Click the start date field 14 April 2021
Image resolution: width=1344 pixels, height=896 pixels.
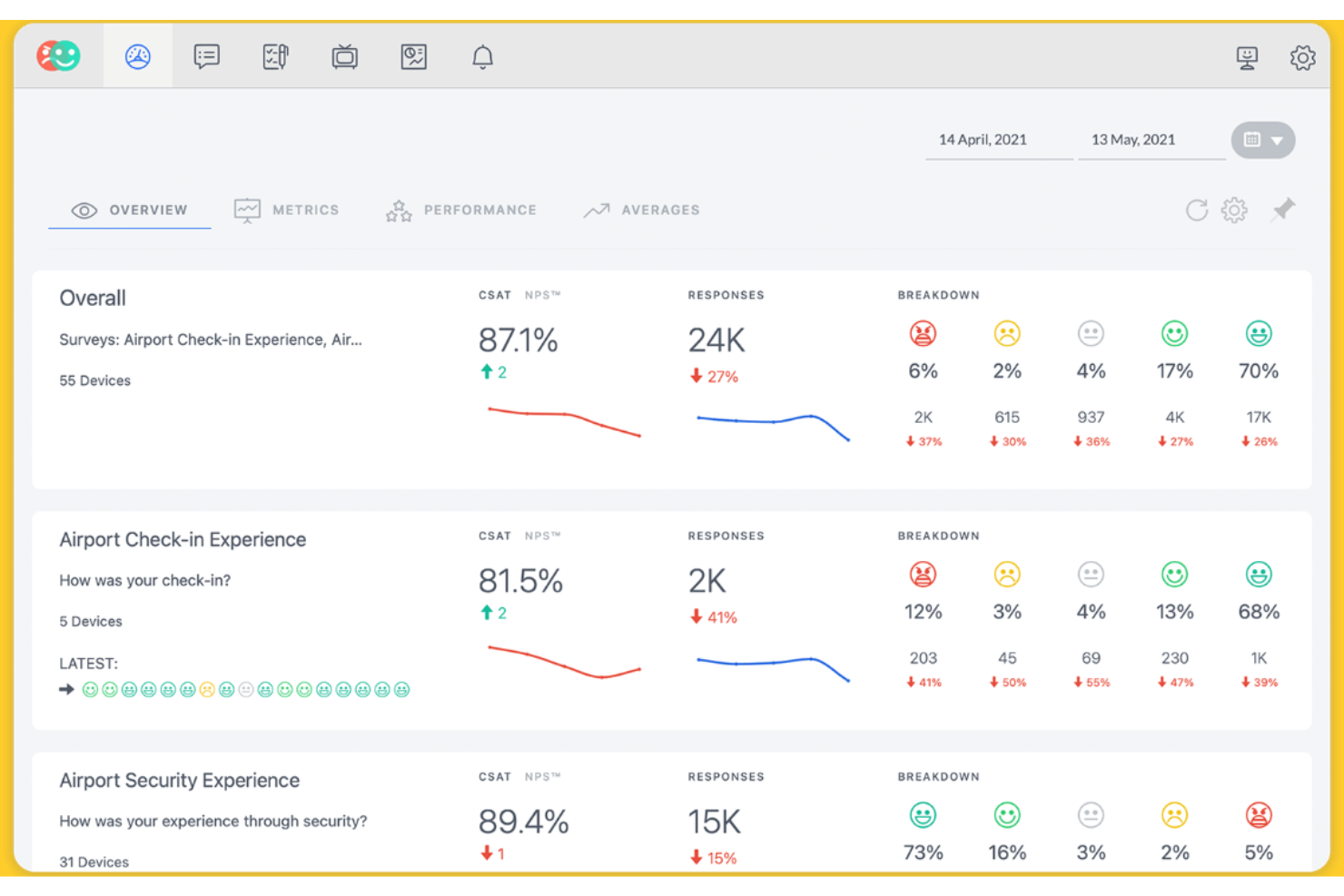pos(983,139)
